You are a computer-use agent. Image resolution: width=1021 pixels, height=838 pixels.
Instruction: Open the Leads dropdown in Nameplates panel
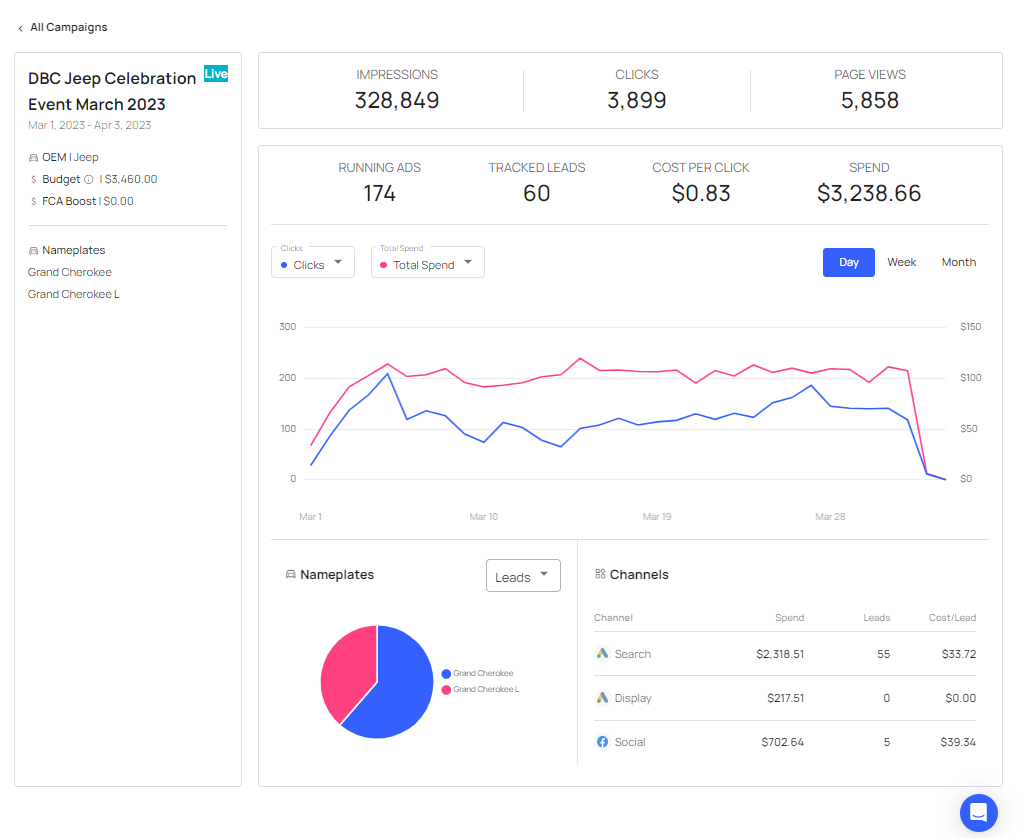[522, 575]
